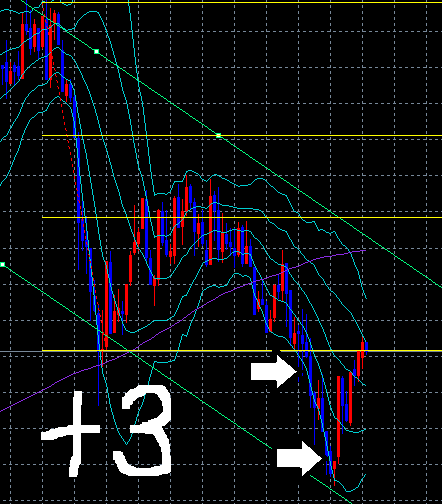Select the short green trendline below the lowest candle

click(x=331, y=489)
